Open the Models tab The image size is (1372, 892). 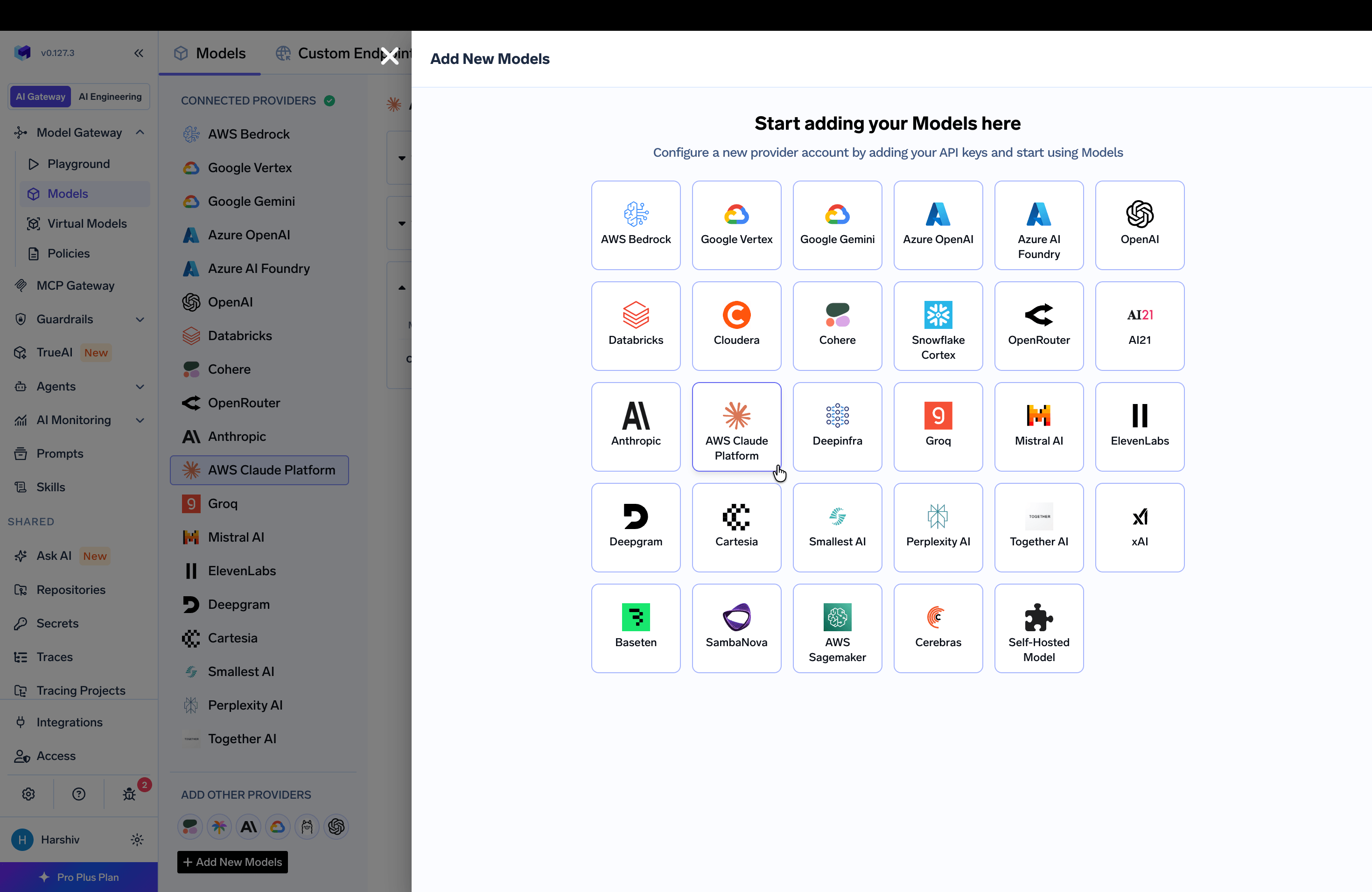coord(210,54)
